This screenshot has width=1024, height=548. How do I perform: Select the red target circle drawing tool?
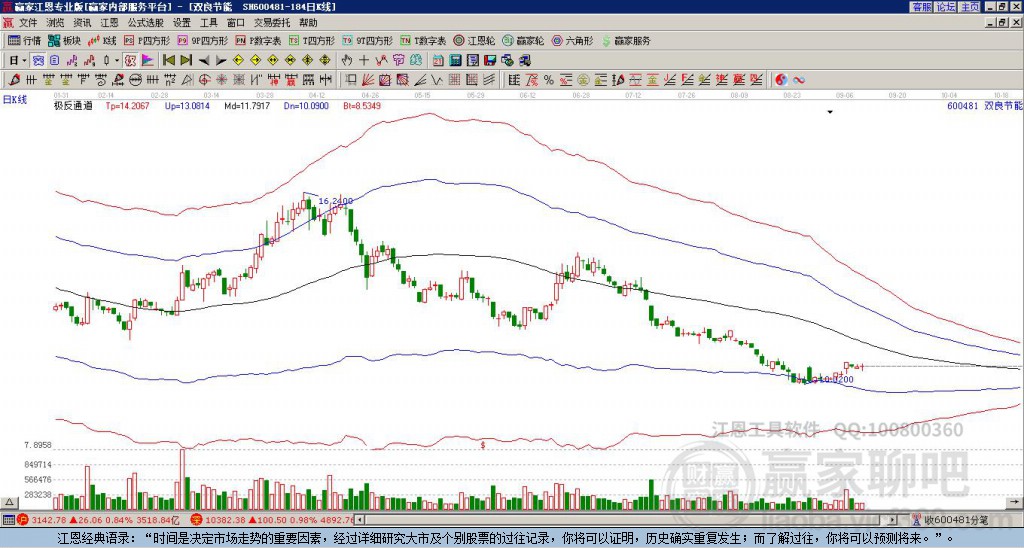click(204, 80)
